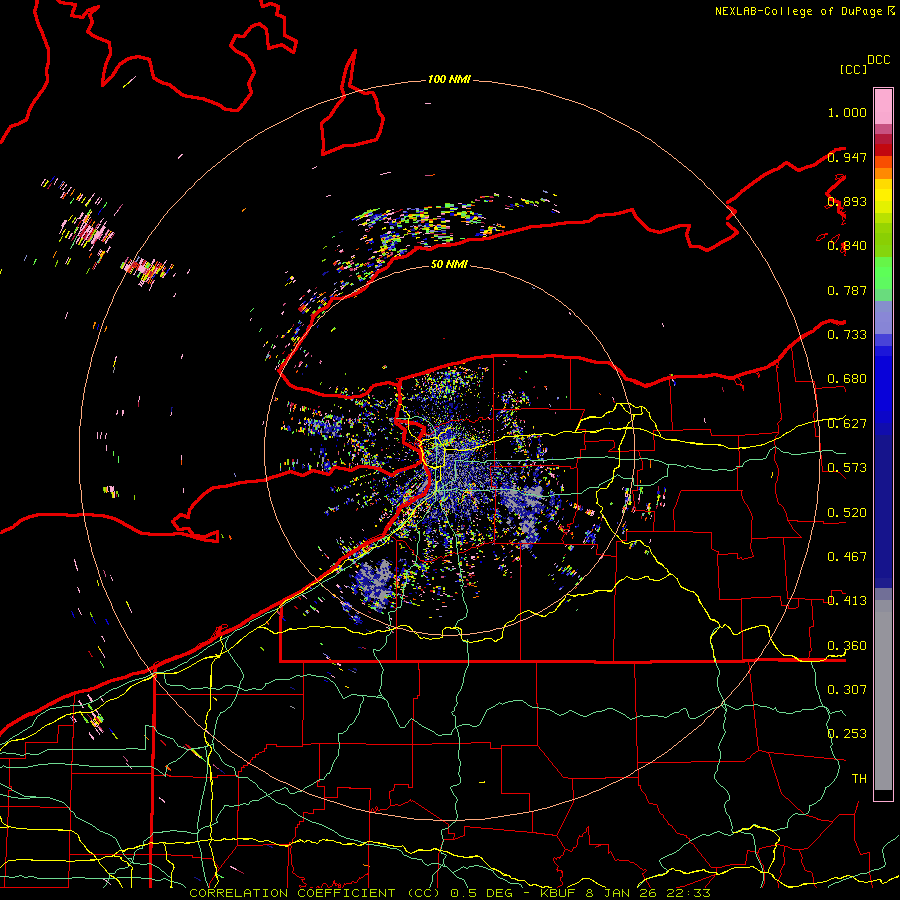Click the [CC] units label
Screen dimensions: 900x900
(x=853, y=69)
